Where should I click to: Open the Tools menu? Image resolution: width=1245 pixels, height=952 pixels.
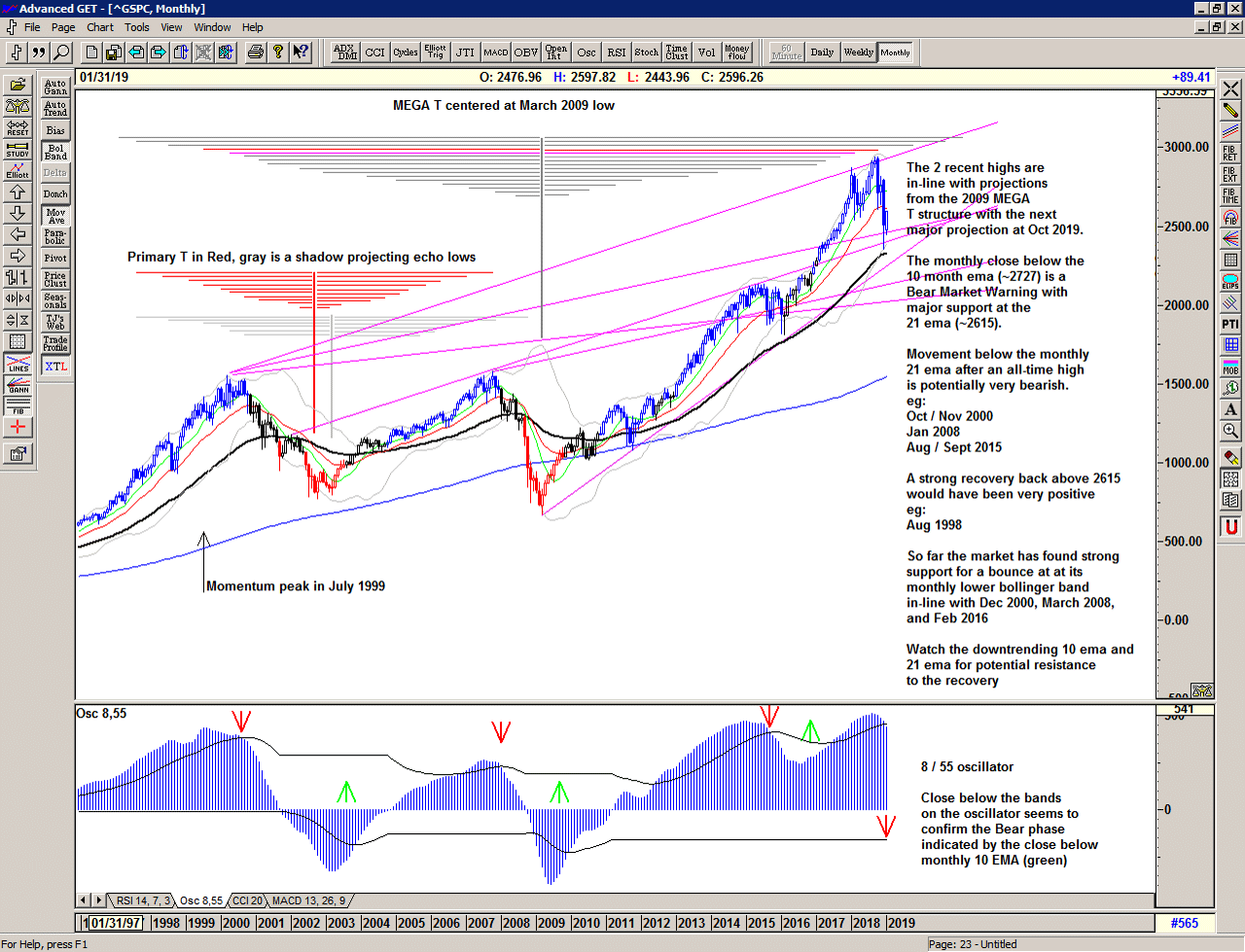point(137,27)
